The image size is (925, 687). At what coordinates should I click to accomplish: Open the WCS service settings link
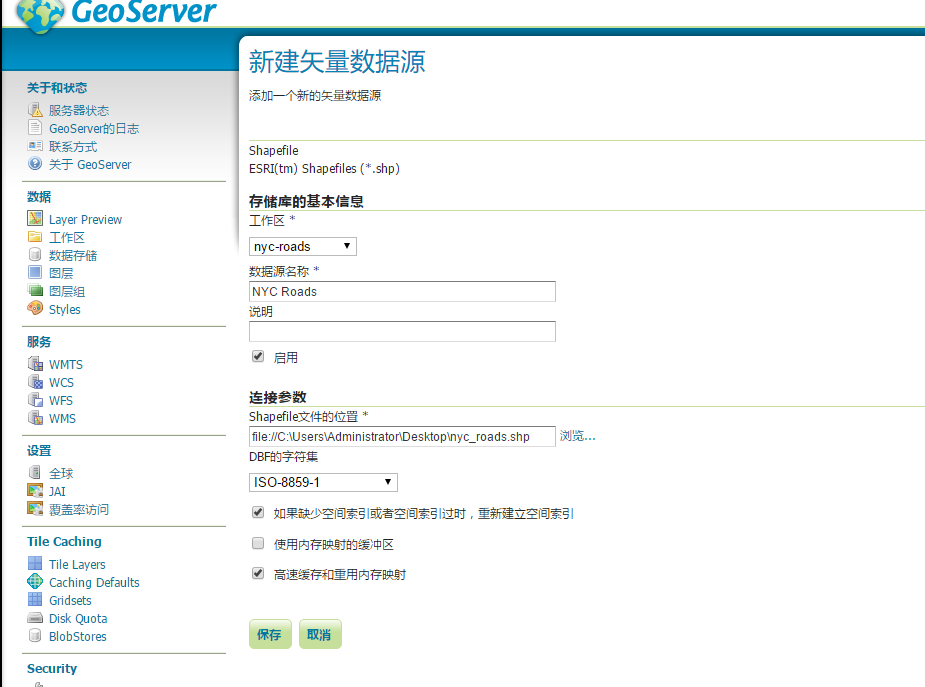tap(61, 383)
